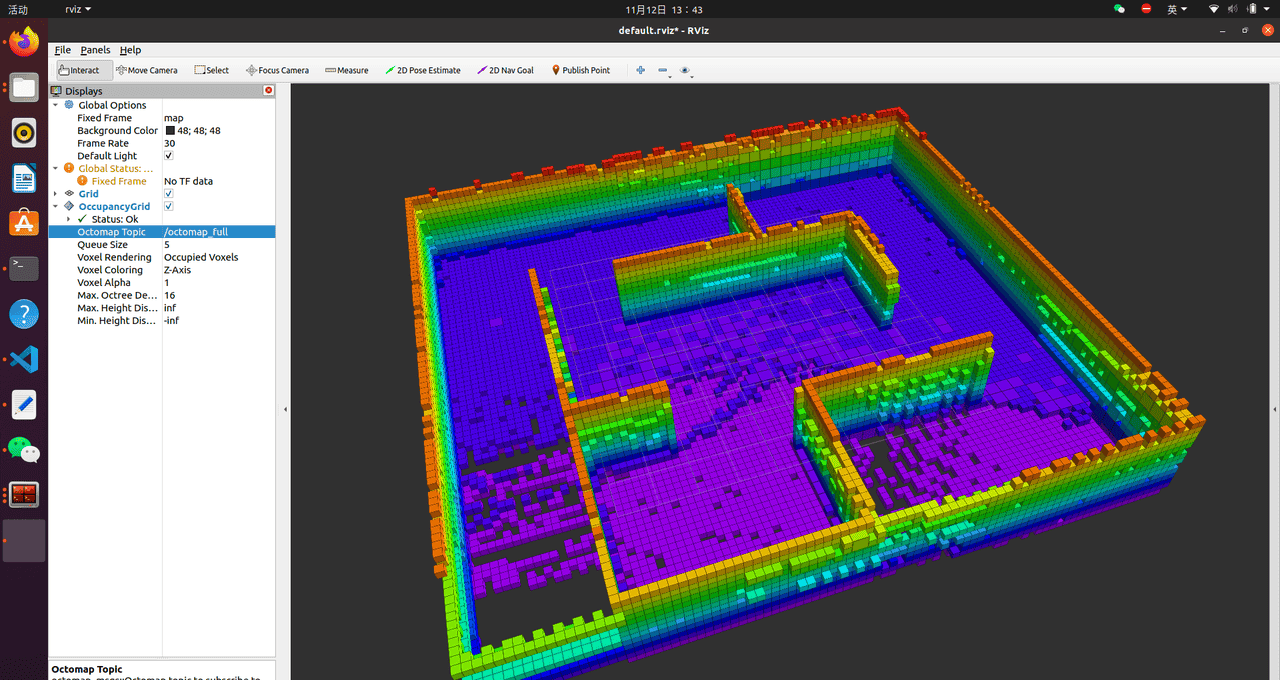Image resolution: width=1280 pixels, height=680 pixels.
Task: Collapse the Global Options section
Action: [56, 105]
